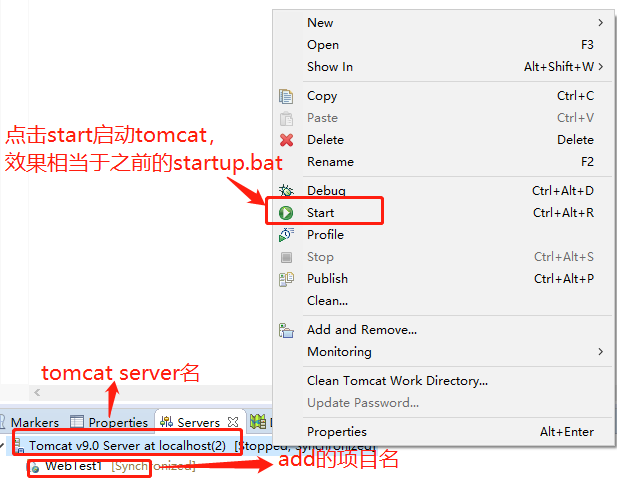
Task: Select Profile menu entry
Action: (444, 235)
